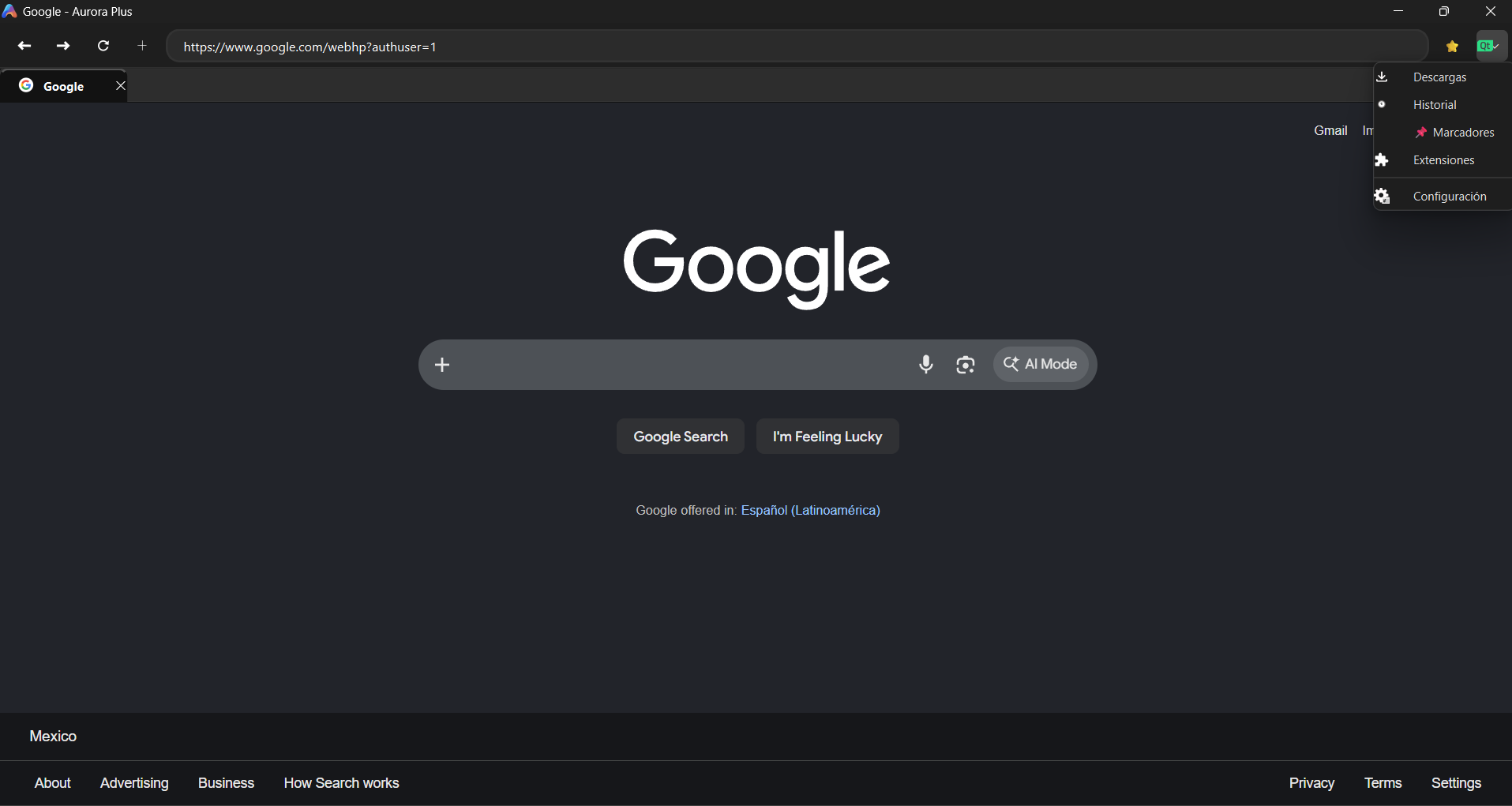
Task: Click the Google logo
Action: click(756, 268)
